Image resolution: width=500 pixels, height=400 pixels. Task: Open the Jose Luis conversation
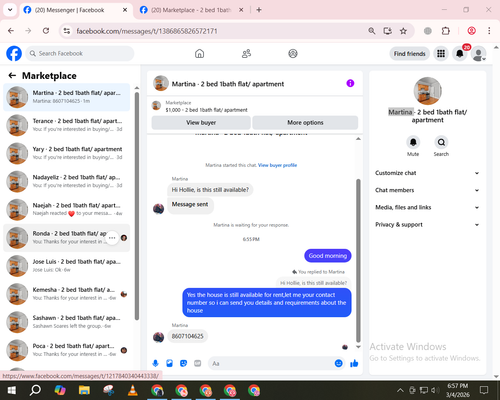(x=67, y=266)
